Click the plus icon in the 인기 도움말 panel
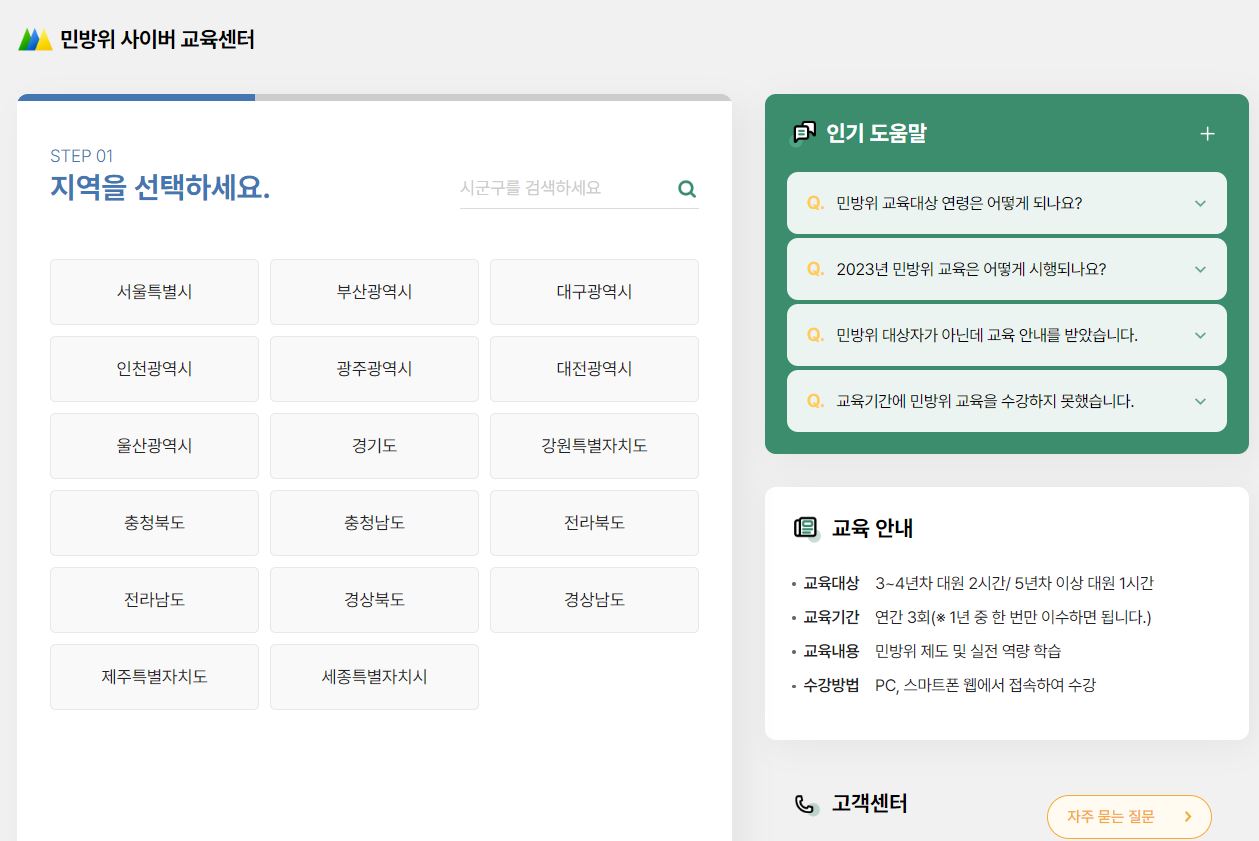 1207,132
